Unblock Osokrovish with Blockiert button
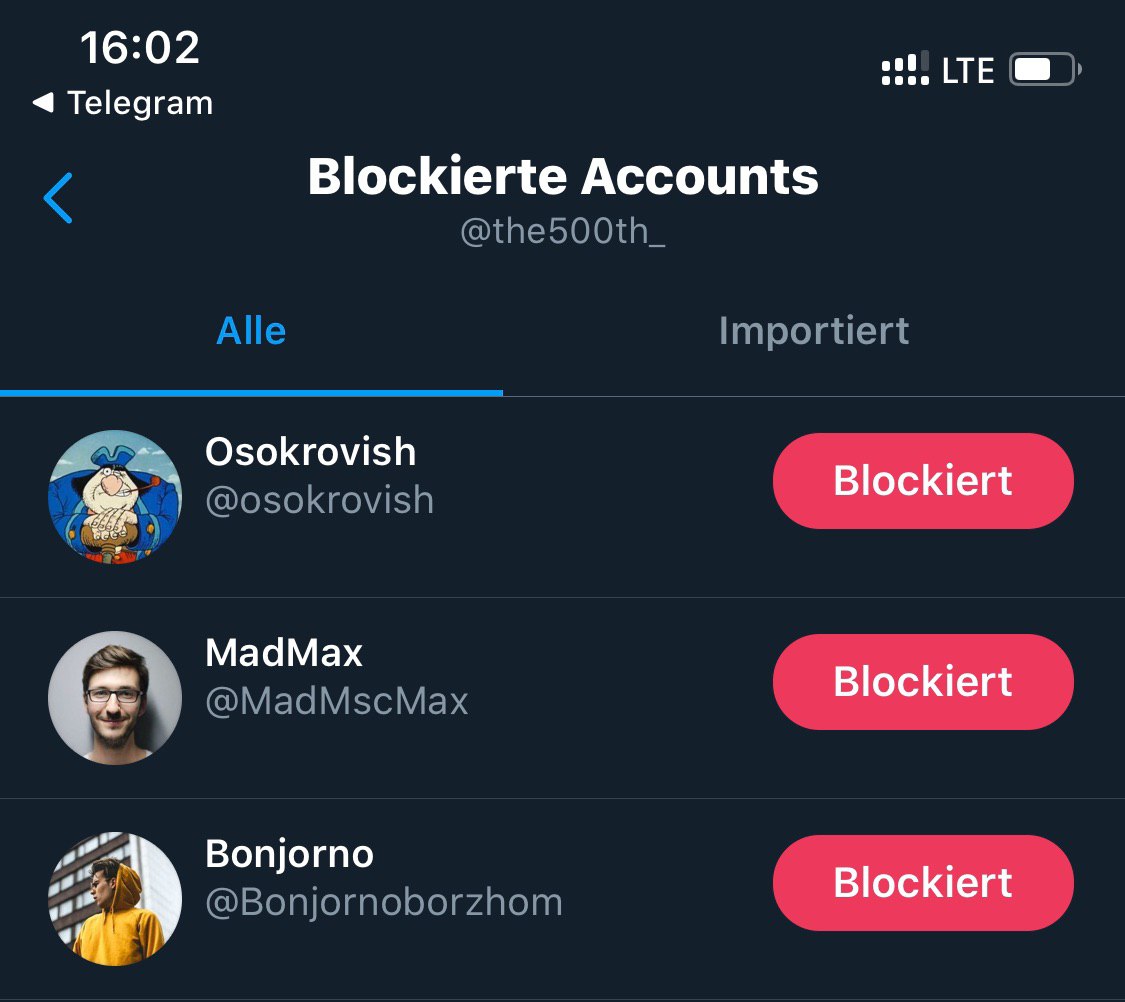1125x1002 pixels. 923,481
